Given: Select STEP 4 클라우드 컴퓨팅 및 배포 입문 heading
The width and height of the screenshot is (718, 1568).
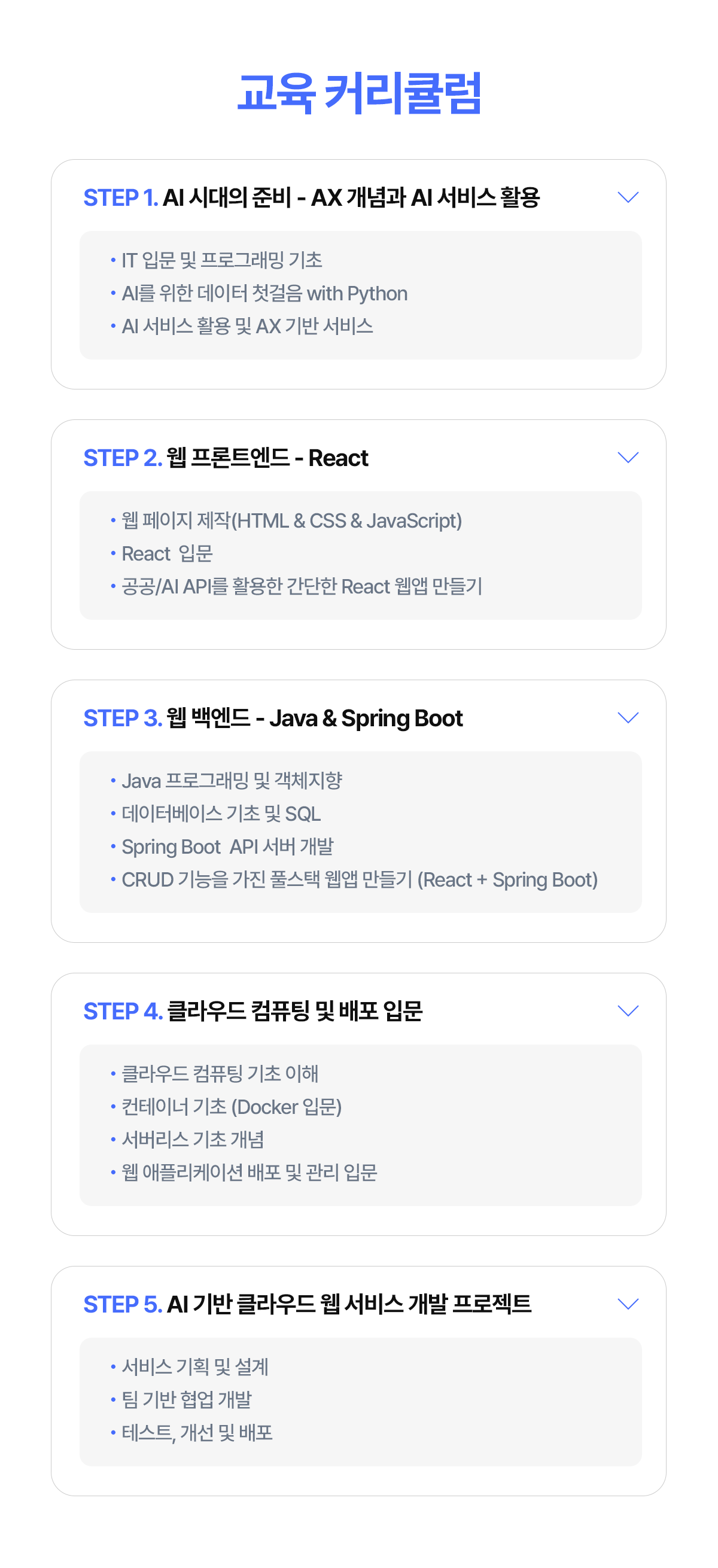Looking at the screenshot, I should pyautogui.click(x=252, y=1011).
